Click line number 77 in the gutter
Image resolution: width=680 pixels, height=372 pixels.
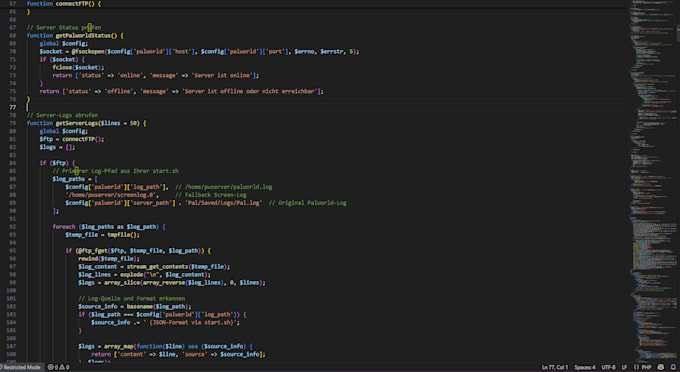(13, 107)
